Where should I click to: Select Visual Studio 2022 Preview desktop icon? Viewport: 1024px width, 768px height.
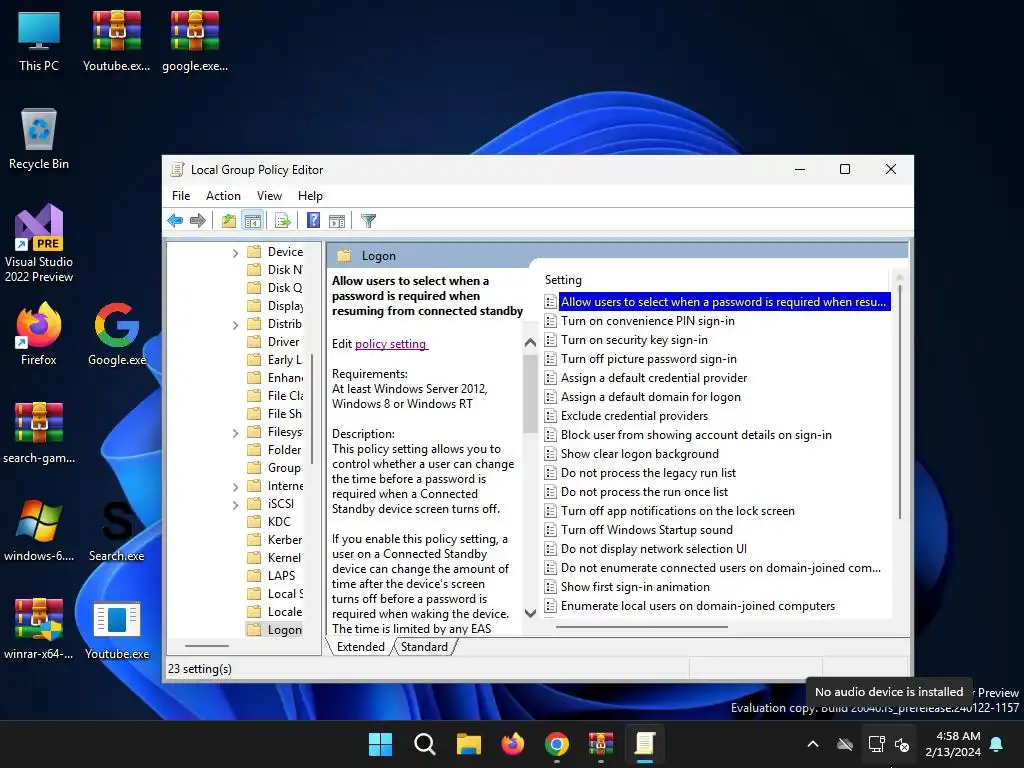tap(39, 244)
